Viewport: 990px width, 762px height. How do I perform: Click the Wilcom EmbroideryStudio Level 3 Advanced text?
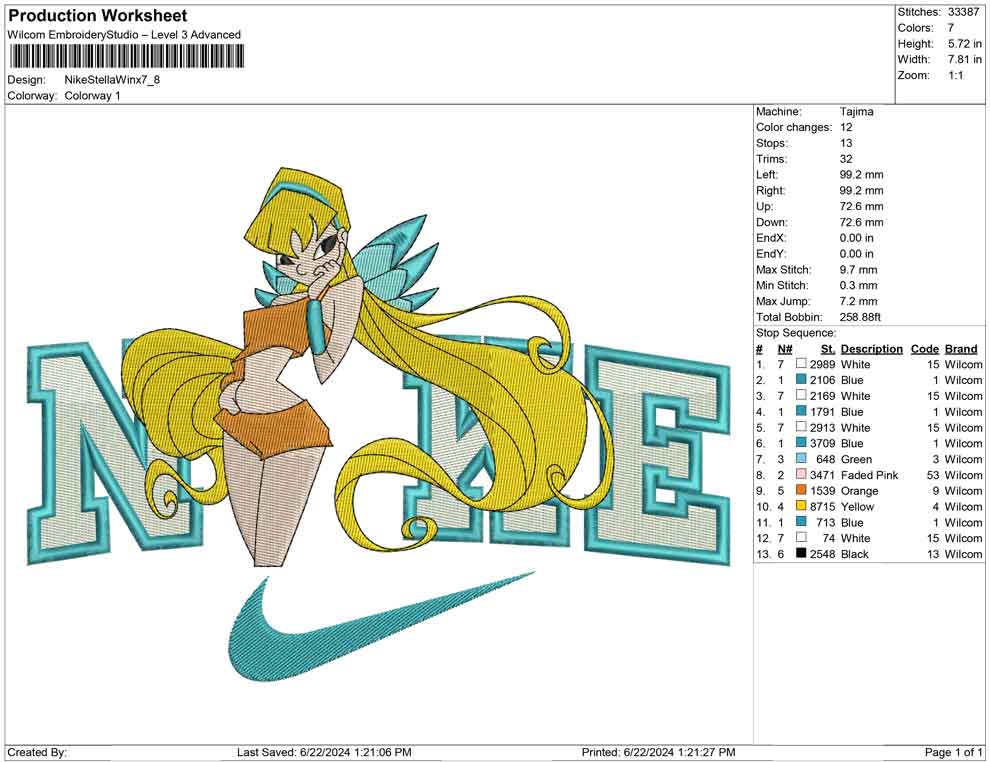[x=124, y=35]
